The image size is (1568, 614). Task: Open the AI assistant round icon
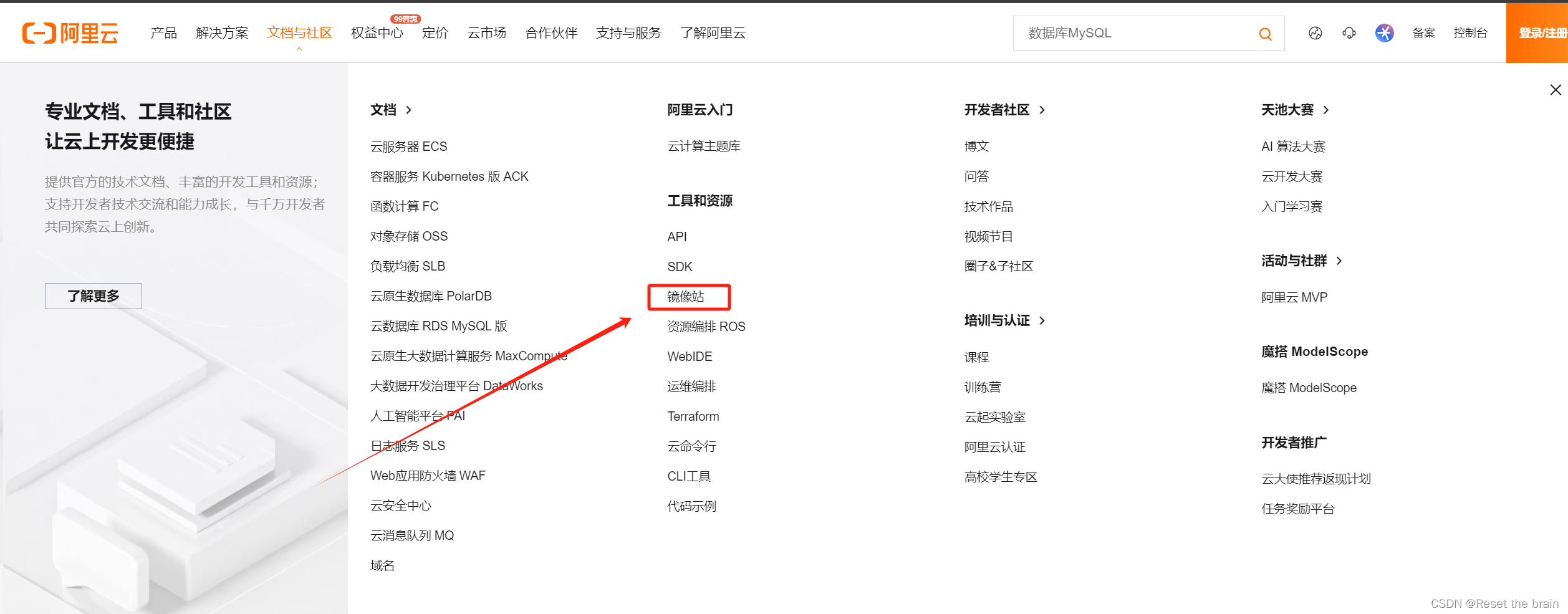point(1385,33)
